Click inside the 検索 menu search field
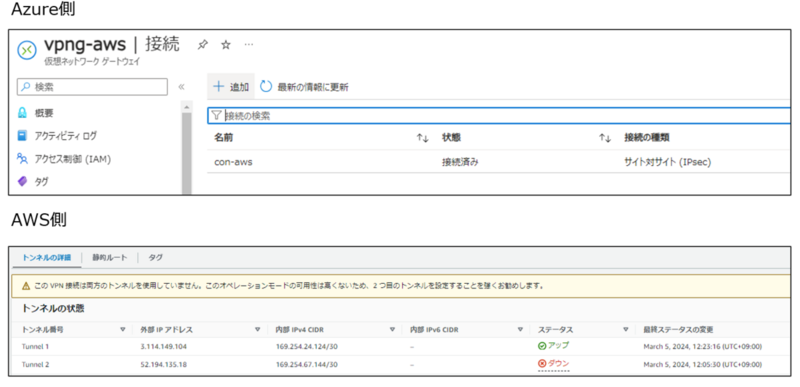Screen dimensions: 800x387 tap(92, 87)
